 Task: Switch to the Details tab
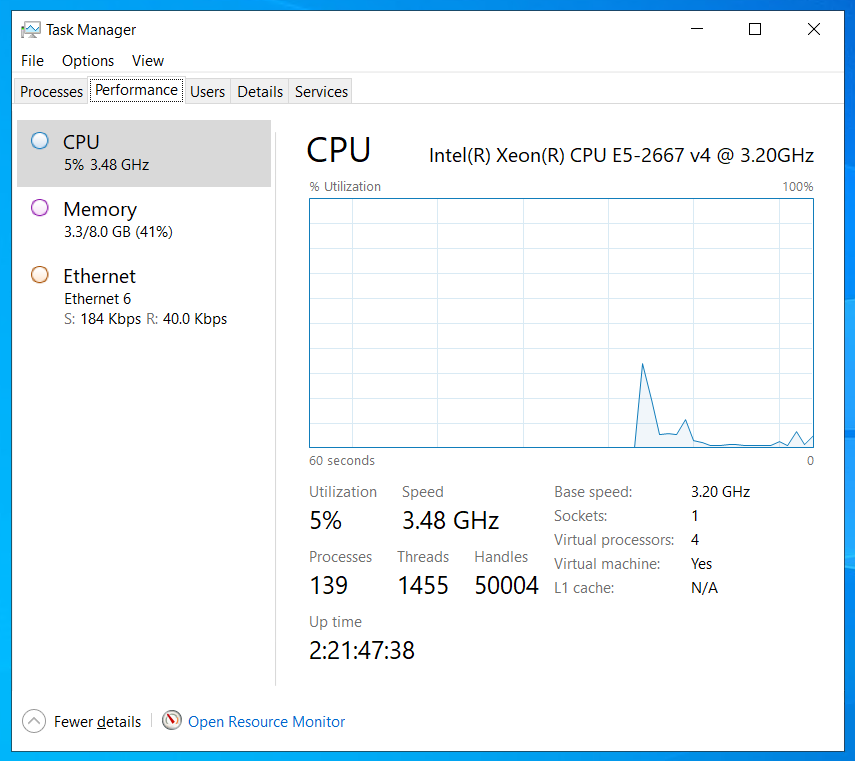(260, 92)
